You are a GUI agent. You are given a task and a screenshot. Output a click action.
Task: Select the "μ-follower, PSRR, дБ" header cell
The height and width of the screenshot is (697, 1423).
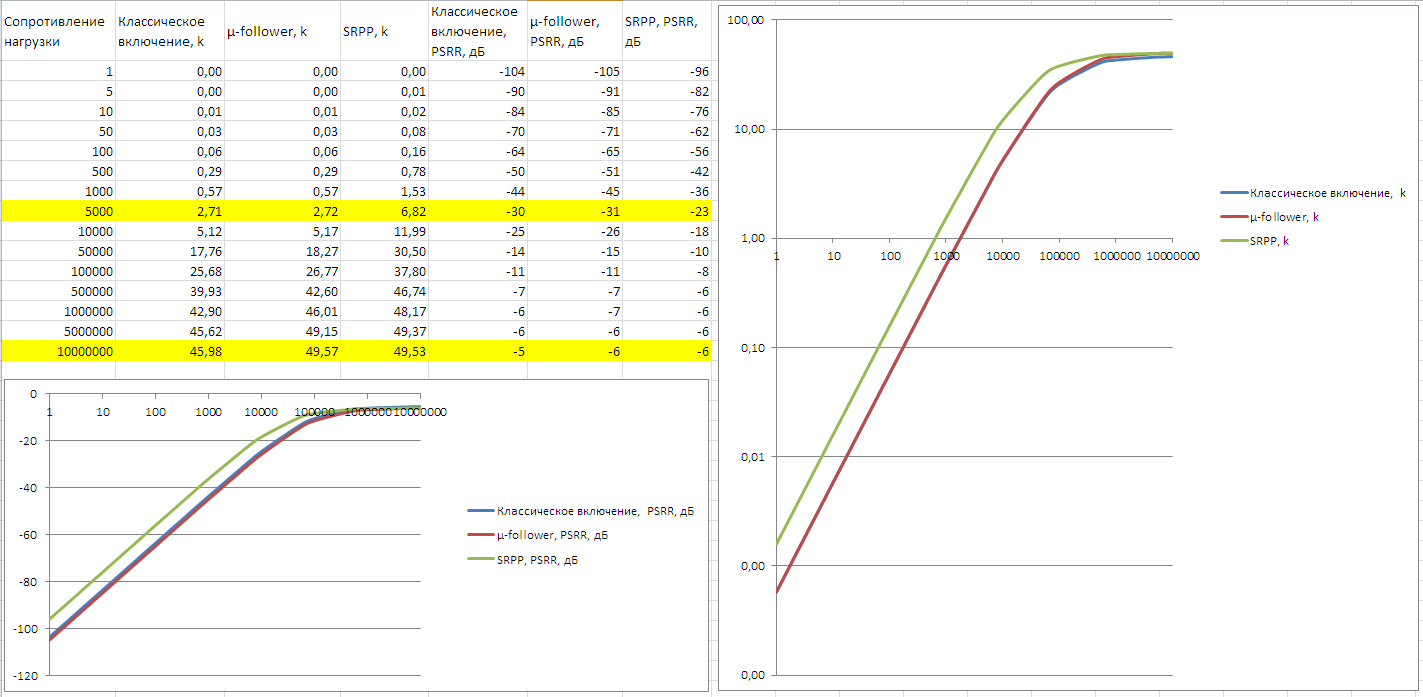click(574, 31)
